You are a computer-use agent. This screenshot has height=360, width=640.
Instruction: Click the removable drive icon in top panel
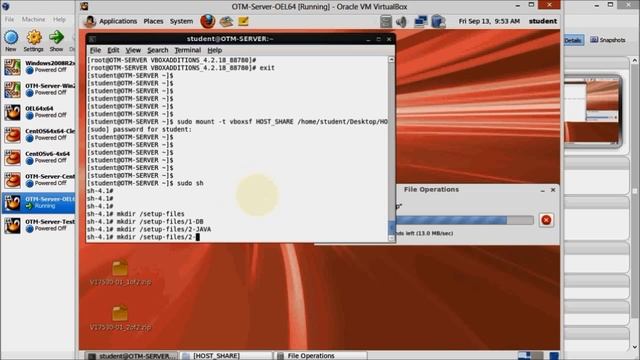pyautogui.click(x=438, y=21)
